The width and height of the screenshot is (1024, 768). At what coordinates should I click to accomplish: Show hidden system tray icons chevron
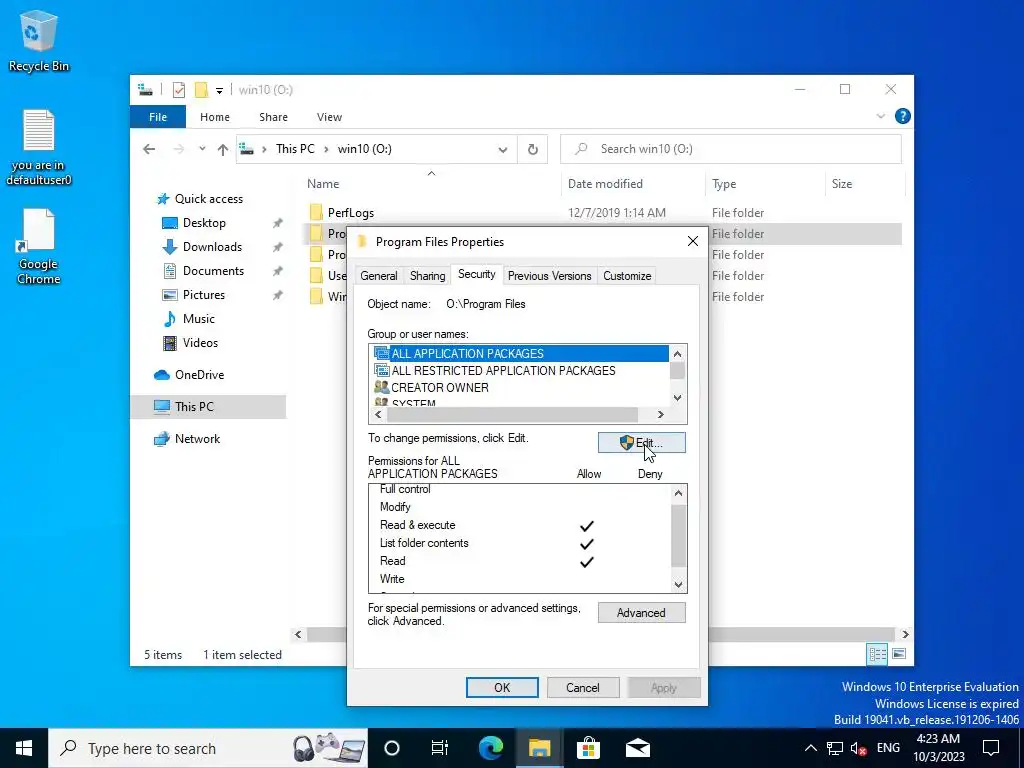[x=810, y=748]
